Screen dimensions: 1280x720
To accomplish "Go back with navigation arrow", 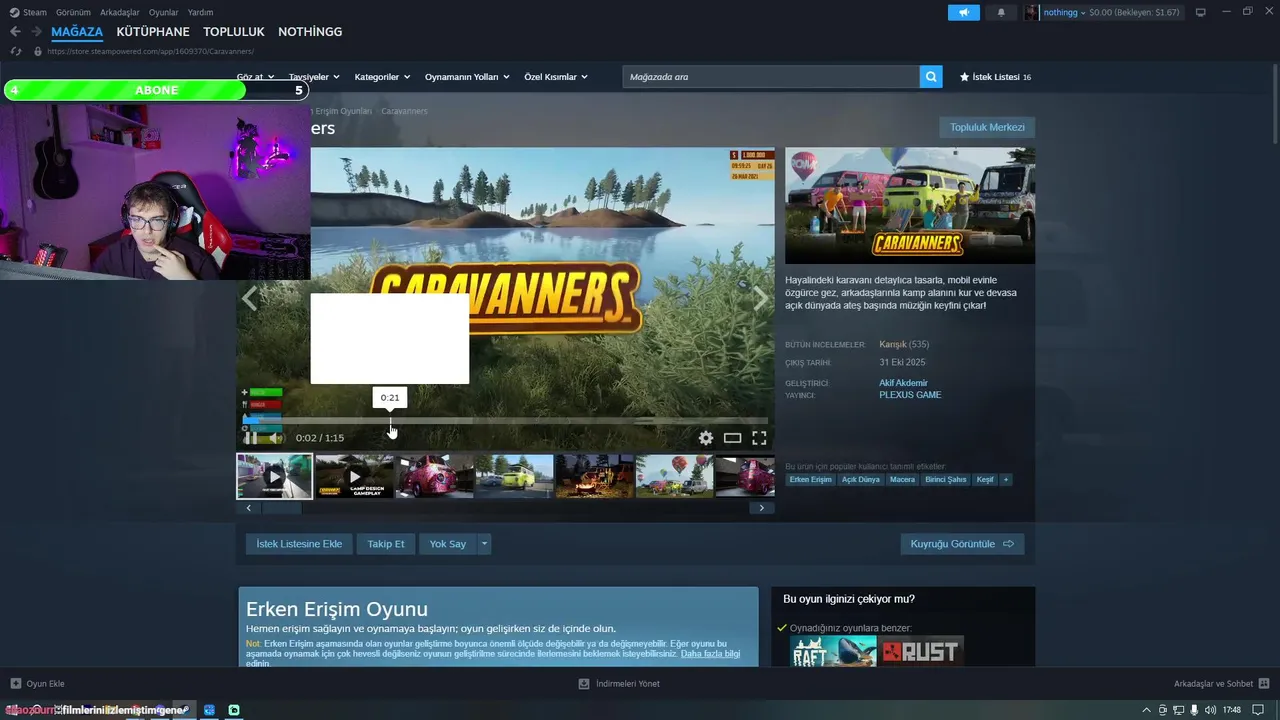I will click(x=15, y=32).
